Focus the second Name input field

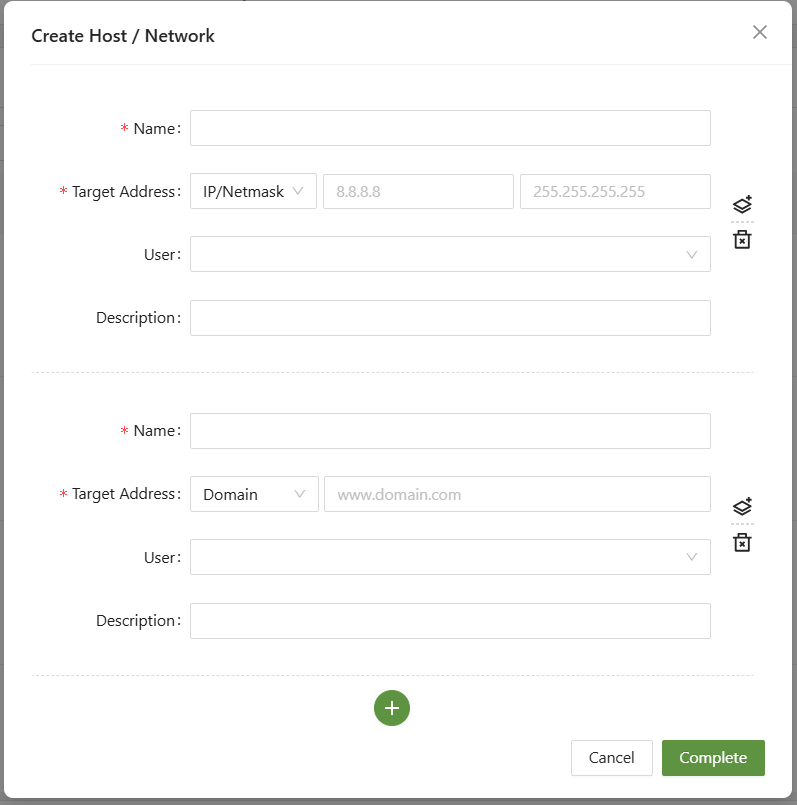click(x=450, y=431)
